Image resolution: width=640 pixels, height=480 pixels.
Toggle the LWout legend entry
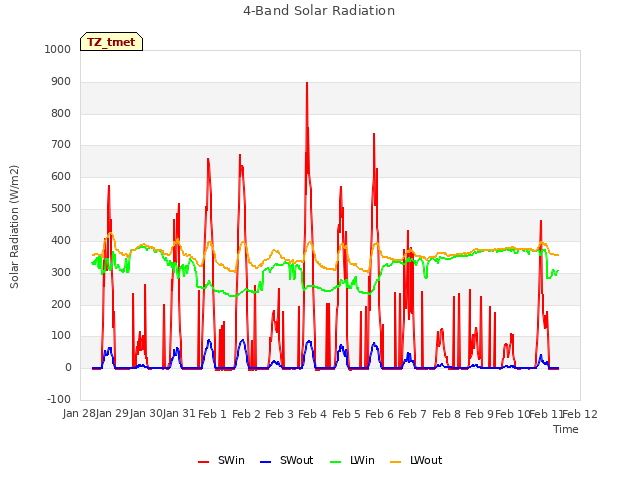416,460
